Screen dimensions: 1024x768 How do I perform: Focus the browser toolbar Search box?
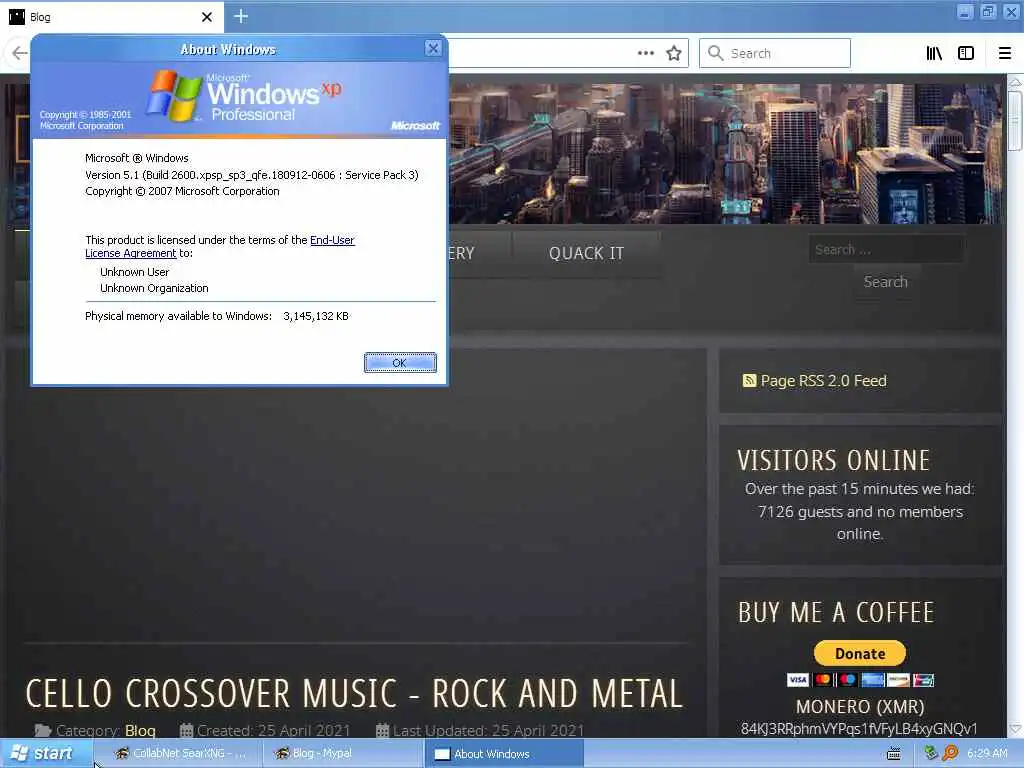coord(775,53)
